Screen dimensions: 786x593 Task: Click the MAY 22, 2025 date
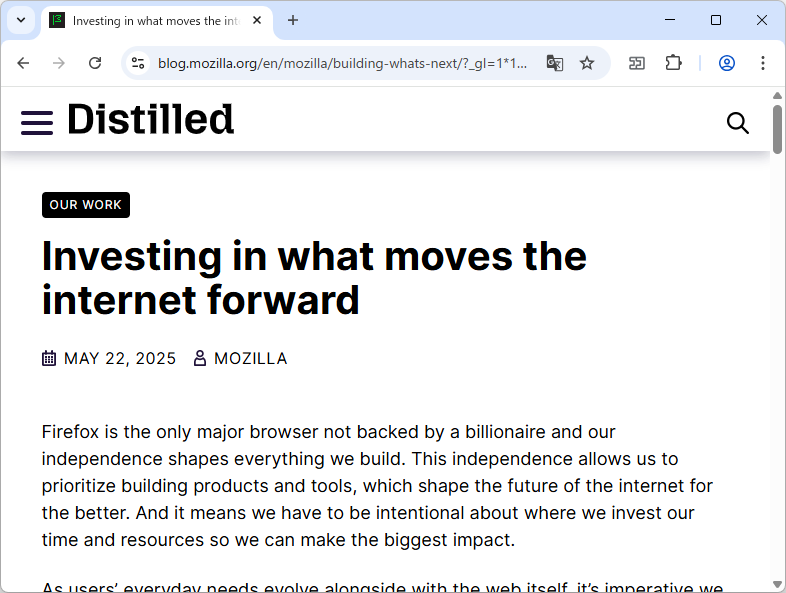tap(120, 358)
